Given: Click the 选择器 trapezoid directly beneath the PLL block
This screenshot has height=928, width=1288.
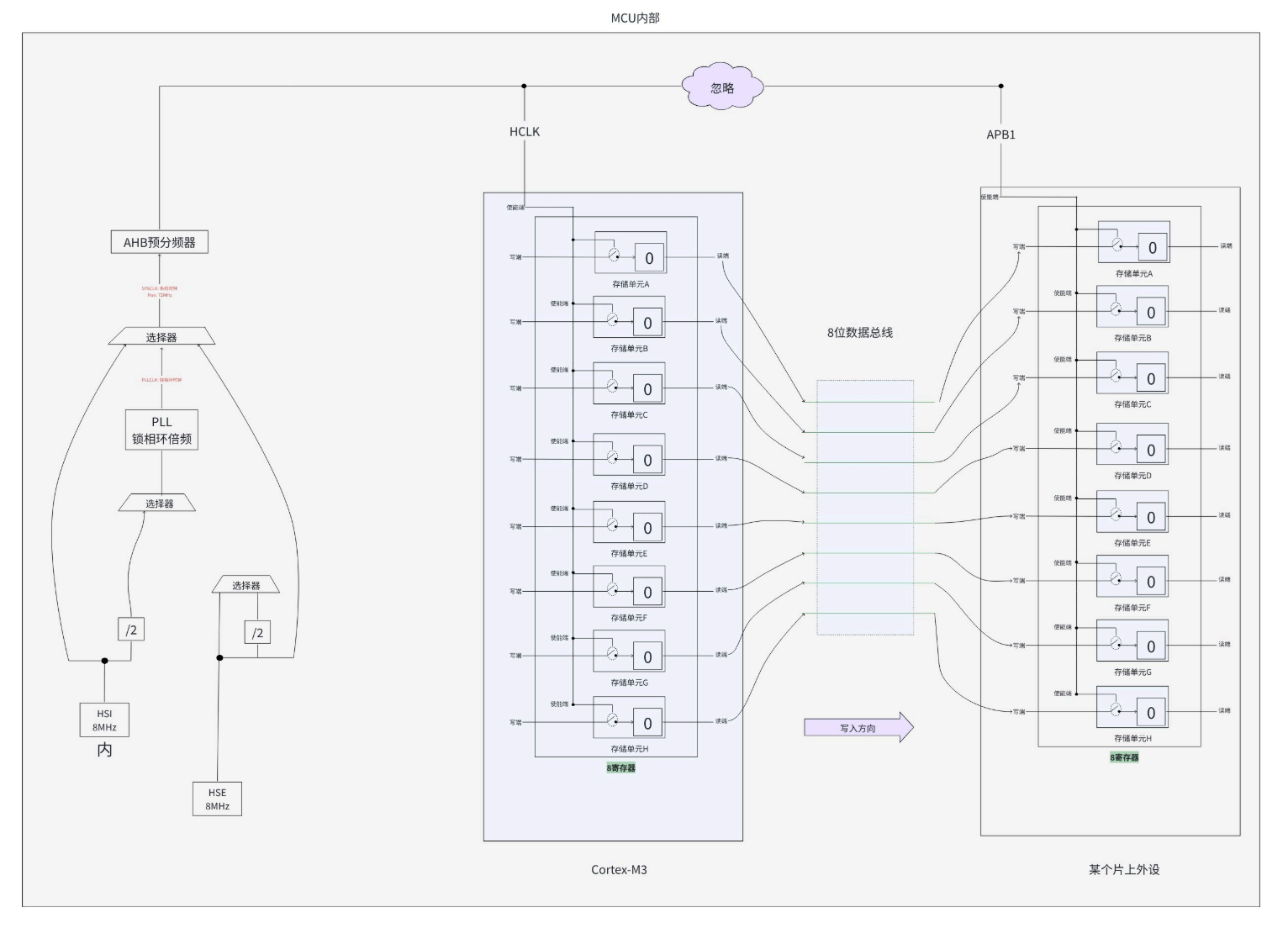Looking at the screenshot, I should 158,503.
